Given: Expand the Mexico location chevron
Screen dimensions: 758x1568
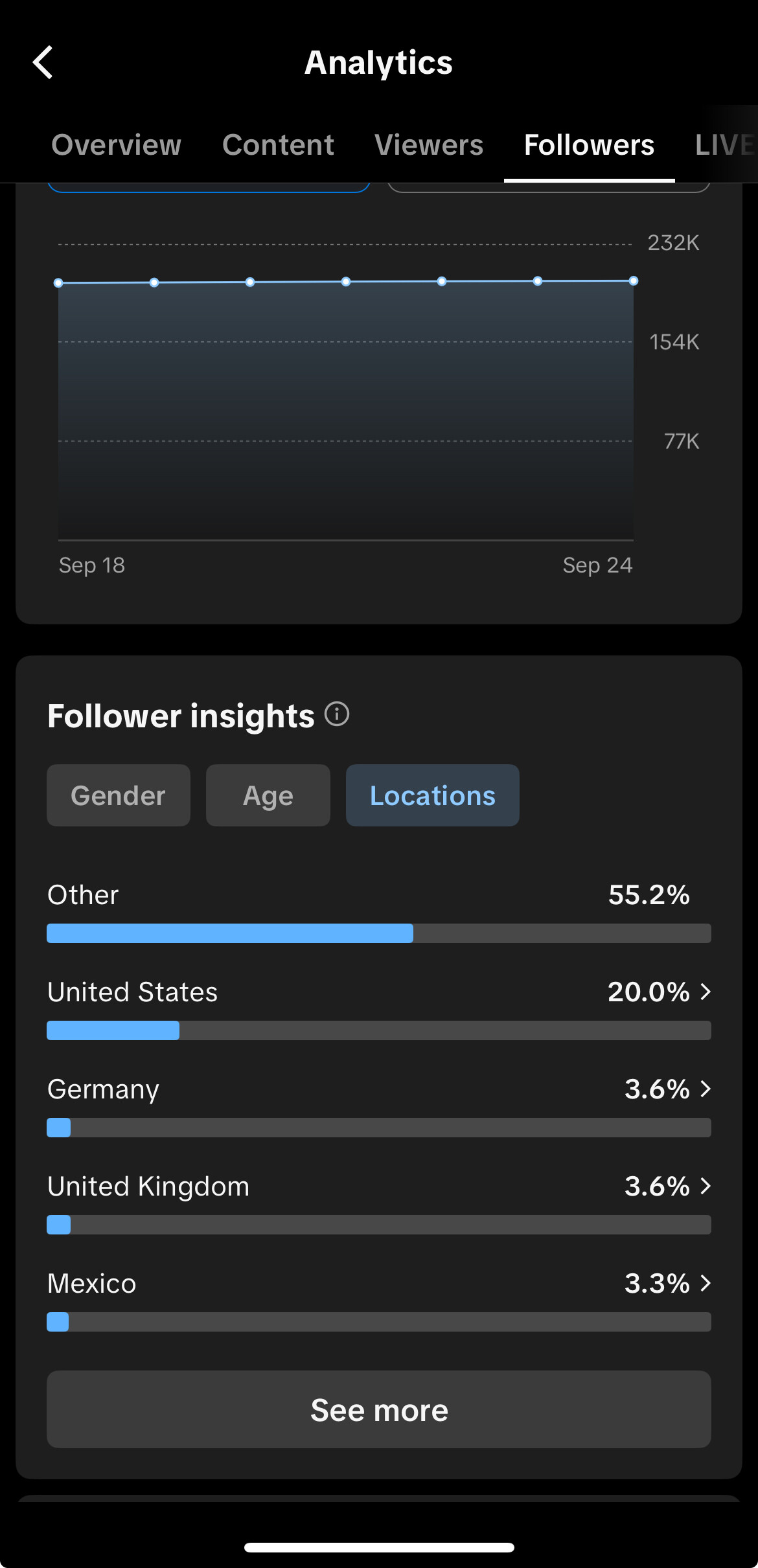Looking at the screenshot, I should coord(706,1283).
